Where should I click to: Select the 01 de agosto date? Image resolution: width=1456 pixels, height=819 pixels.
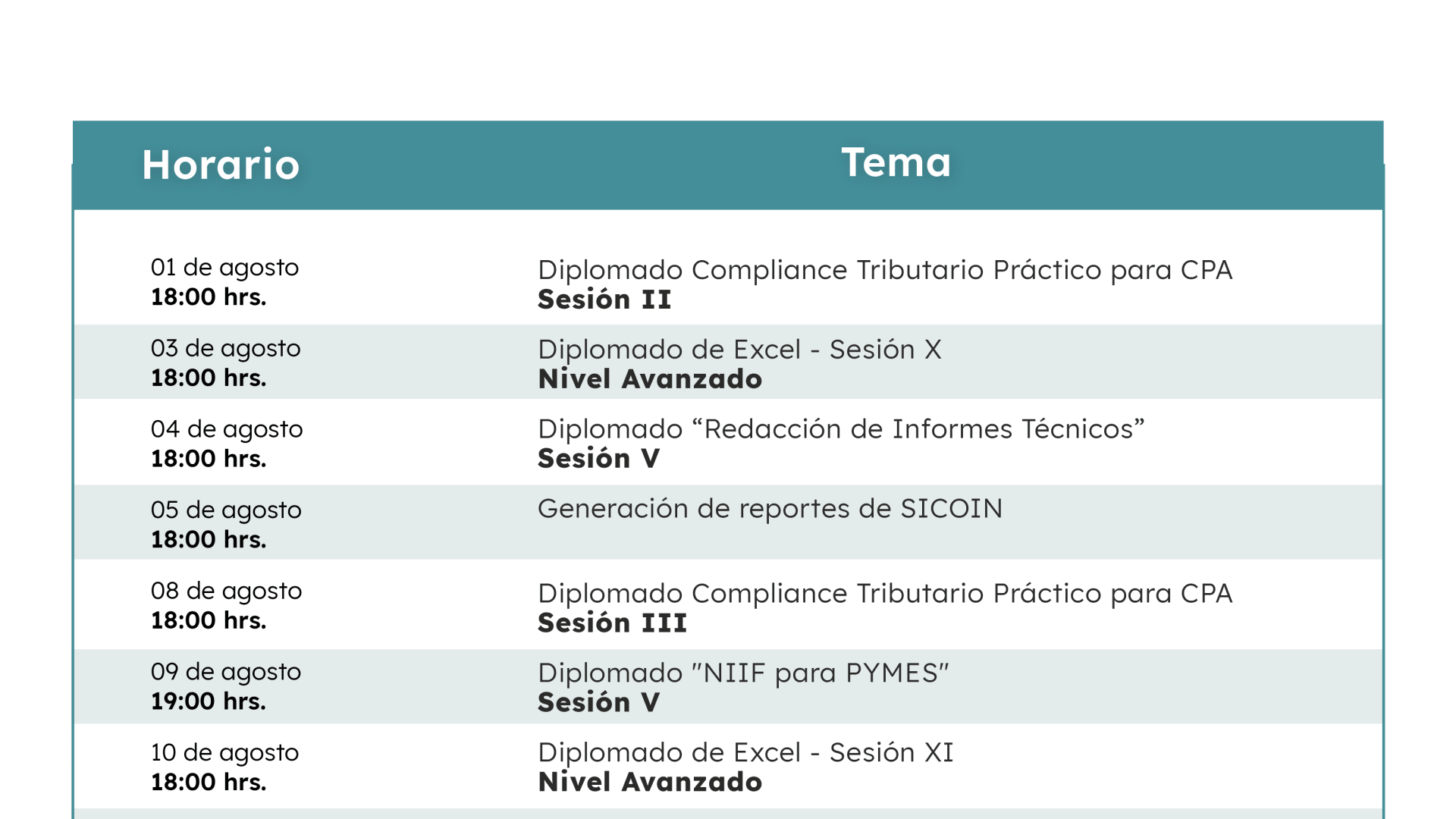point(224,268)
